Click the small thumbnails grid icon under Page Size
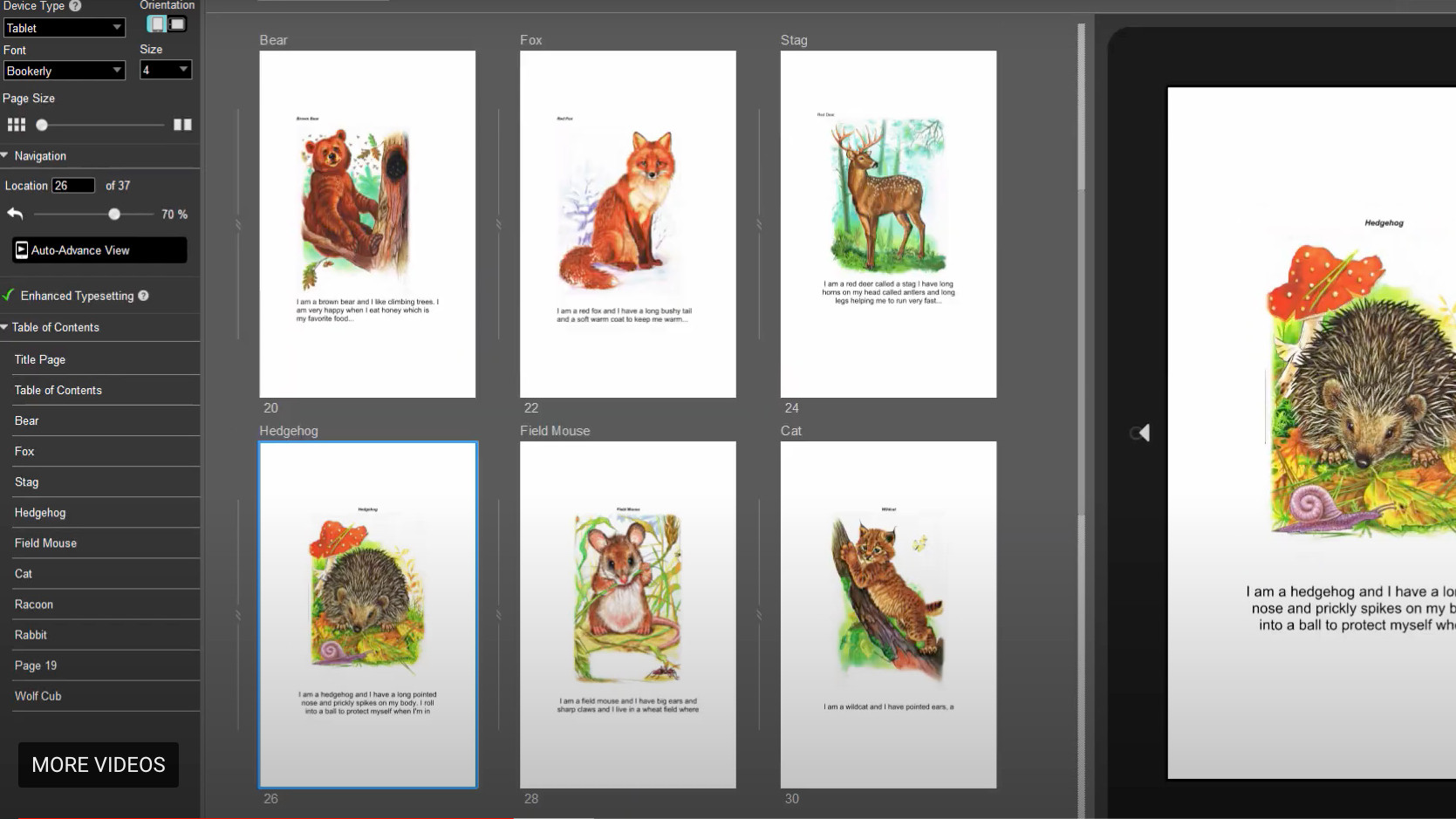This screenshot has height=819, width=1456. click(x=16, y=124)
